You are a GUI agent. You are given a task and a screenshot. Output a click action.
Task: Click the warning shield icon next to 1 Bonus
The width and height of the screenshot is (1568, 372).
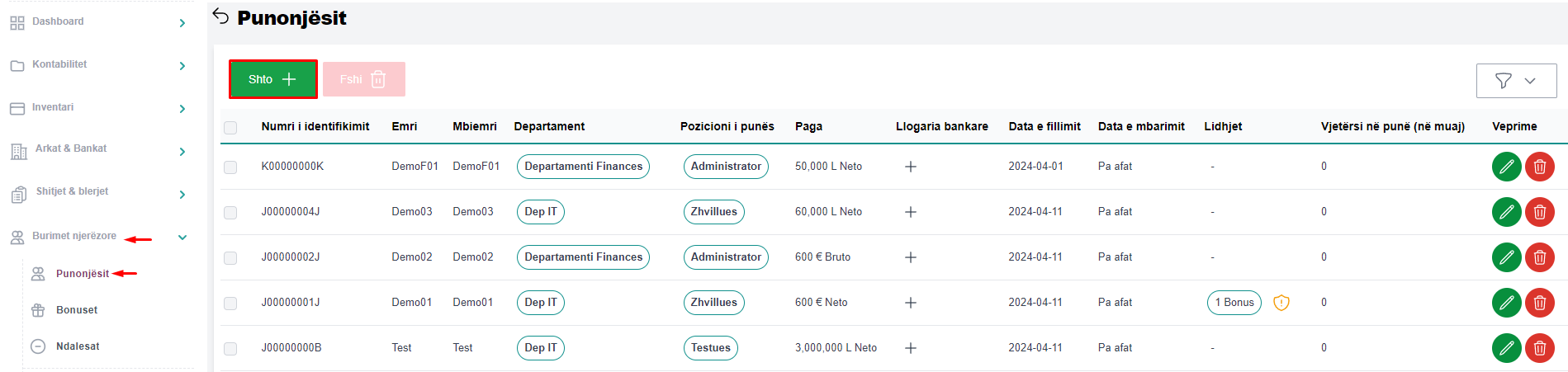coord(1281,303)
